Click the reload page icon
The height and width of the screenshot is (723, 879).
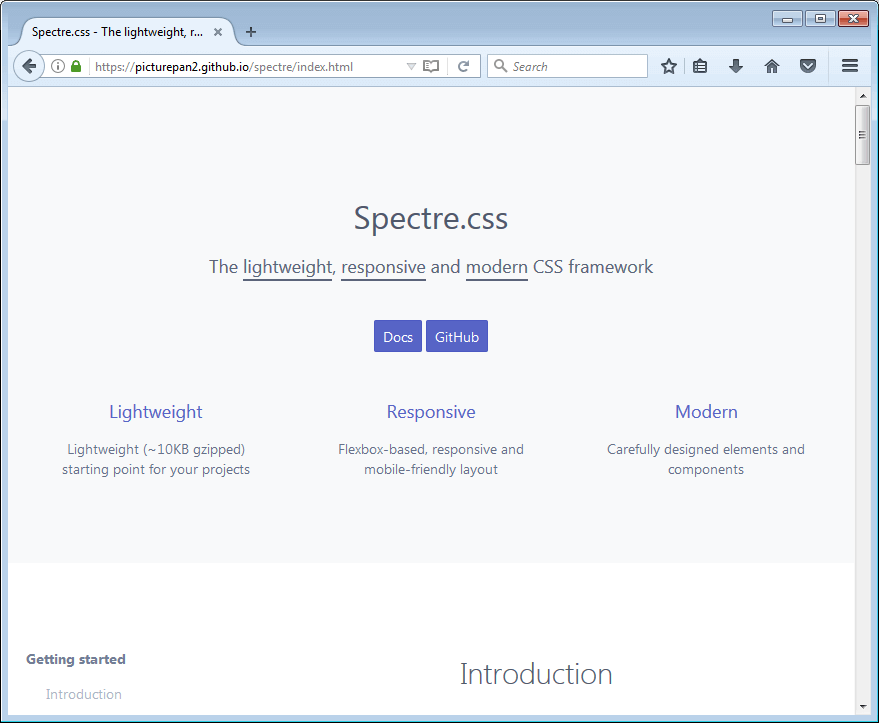[x=463, y=66]
